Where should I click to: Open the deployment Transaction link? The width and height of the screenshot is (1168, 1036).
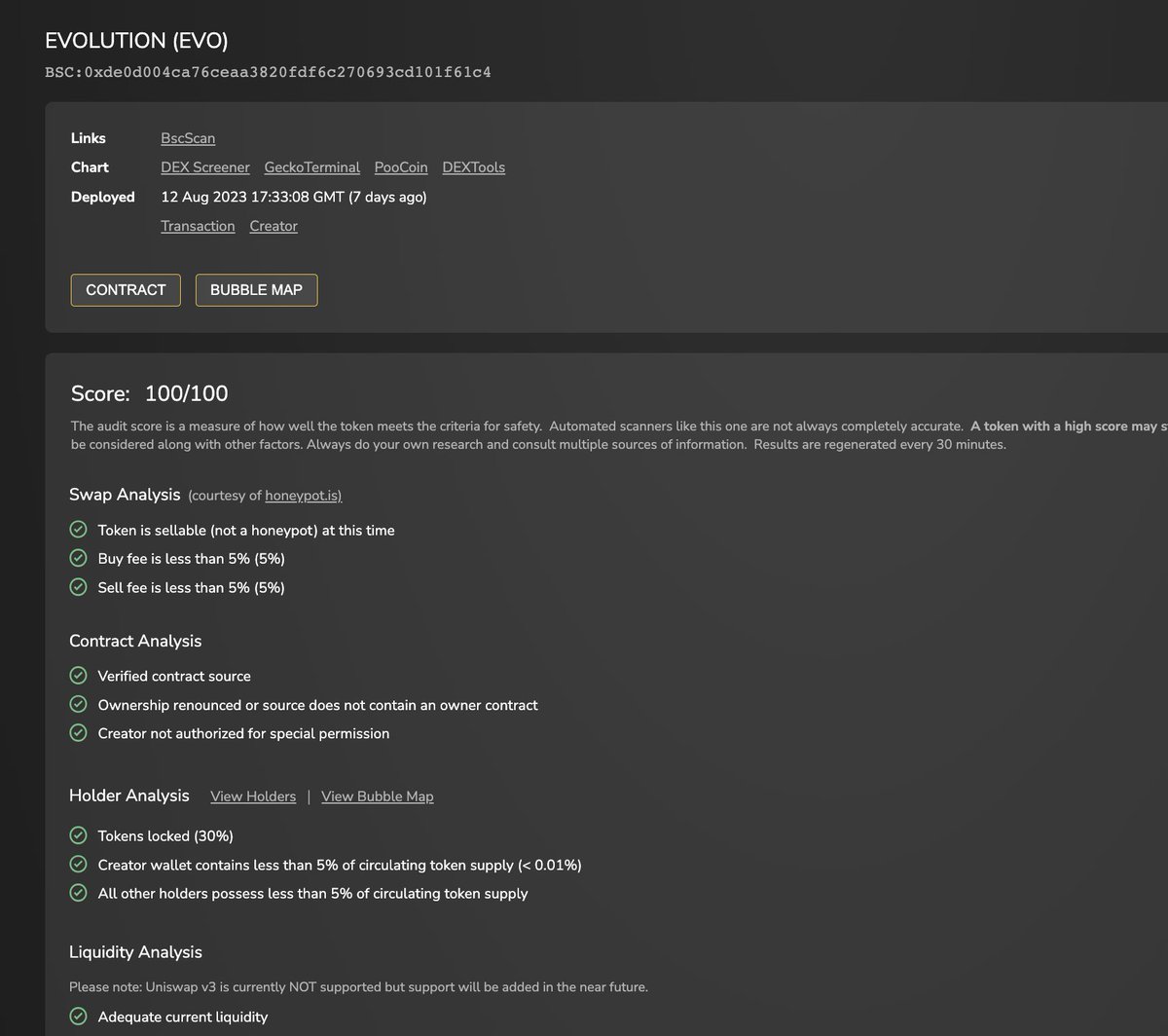(x=198, y=226)
